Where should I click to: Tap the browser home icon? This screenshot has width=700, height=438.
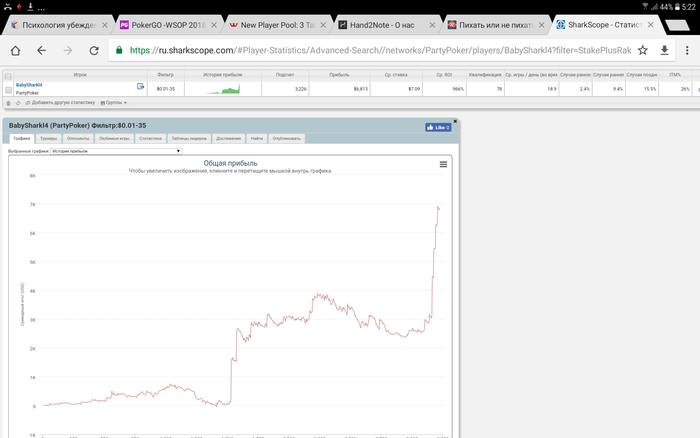[15, 50]
